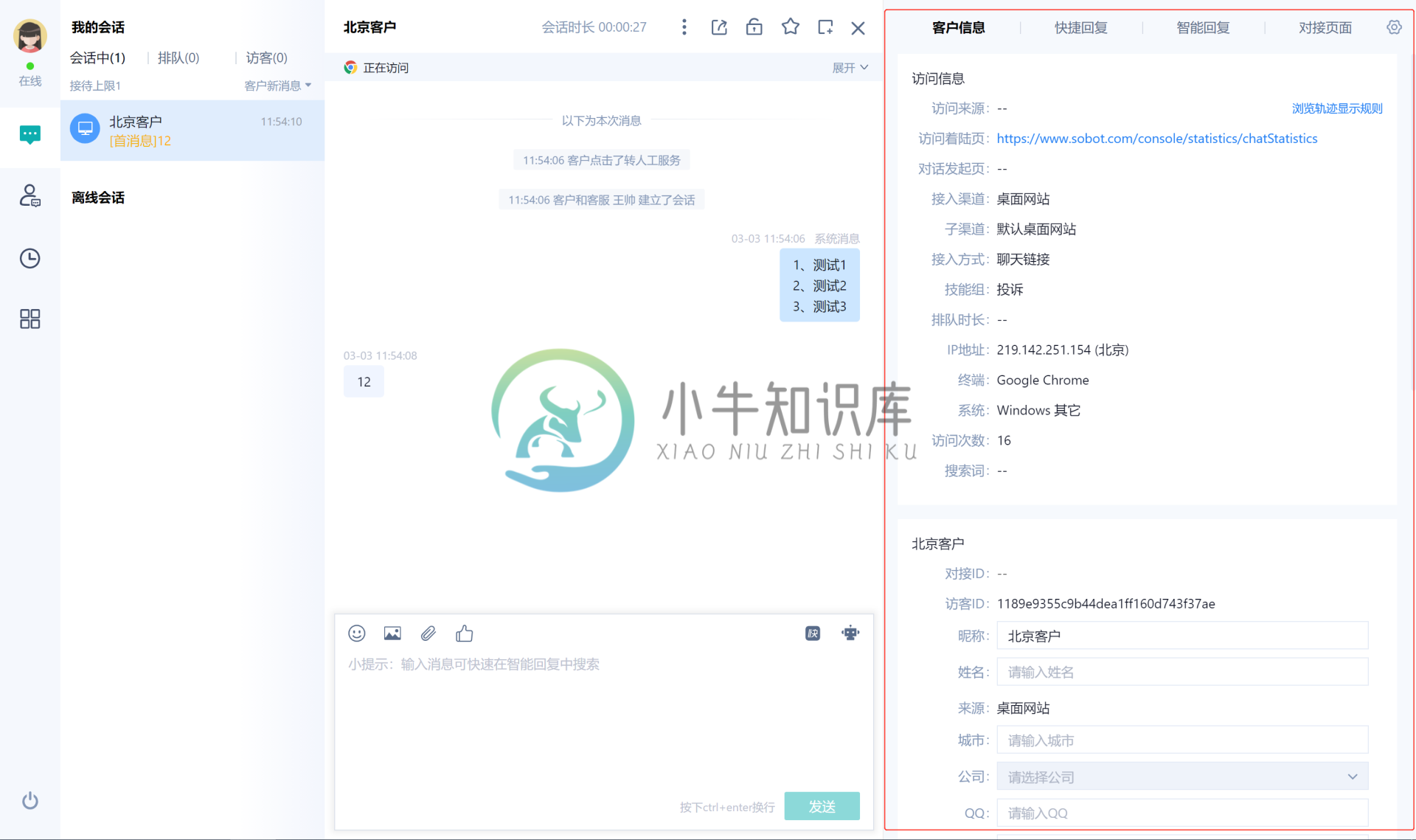Switch to the 排队(0) tab
The height and width of the screenshot is (840, 1416).
click(178, 58)
